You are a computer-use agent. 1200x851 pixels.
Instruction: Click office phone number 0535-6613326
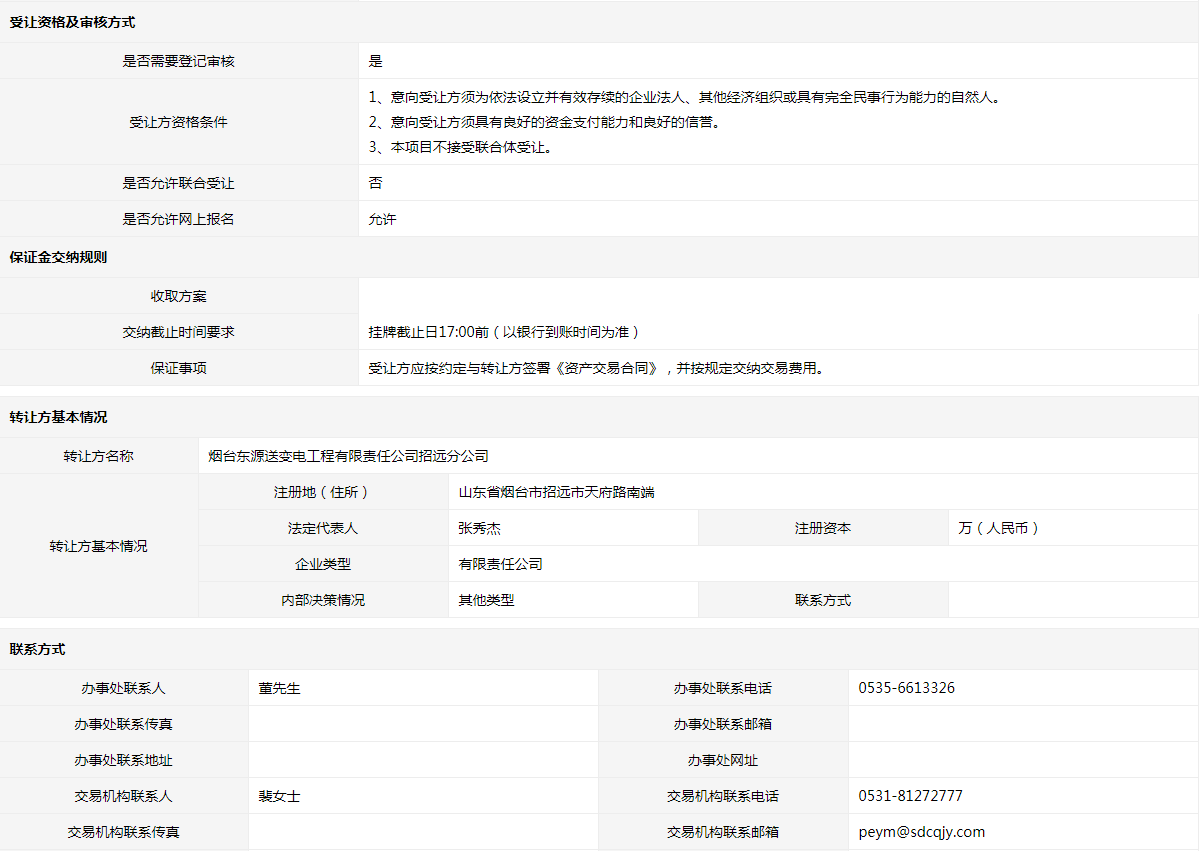(906, 688)
